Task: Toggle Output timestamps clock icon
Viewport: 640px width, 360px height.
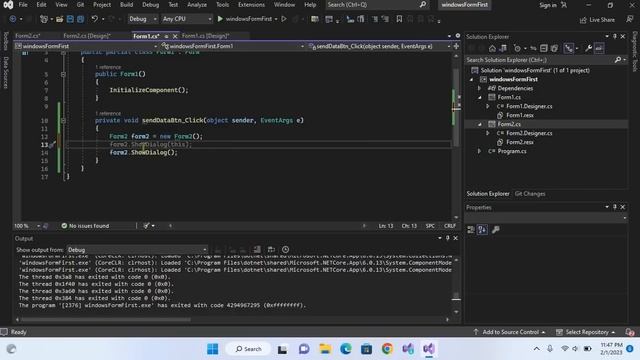Action: pyautogui.click(x=285, y=249)
